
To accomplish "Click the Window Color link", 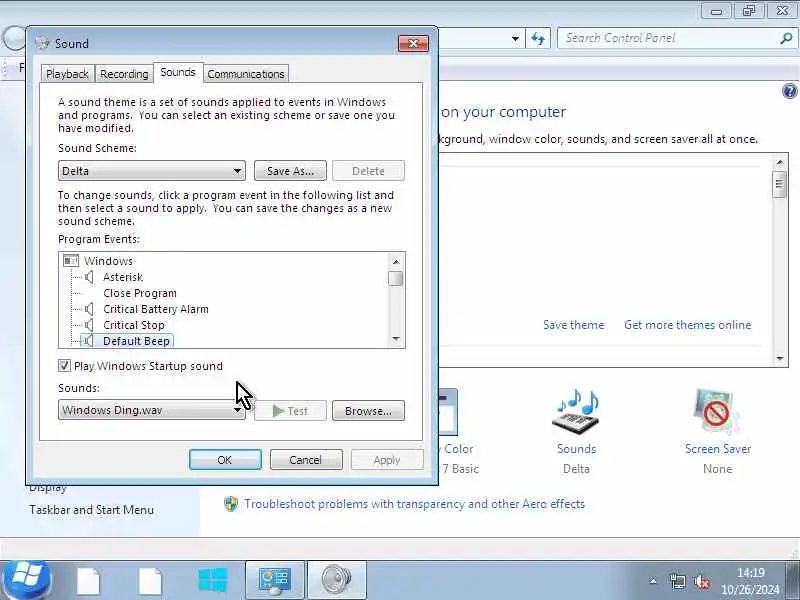I will pyautogui.click(x=457, y=449).
